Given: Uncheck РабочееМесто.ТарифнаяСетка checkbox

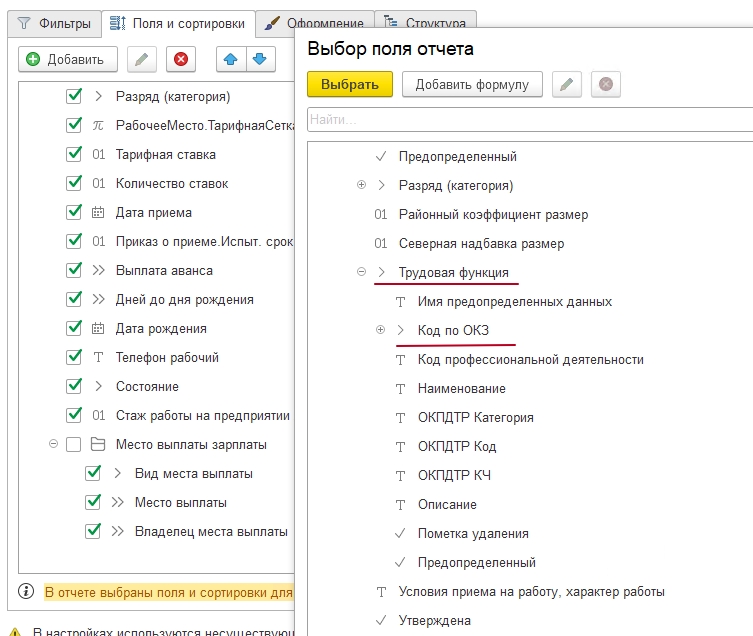Looking at the screenshot, I should tap(73, 125).
